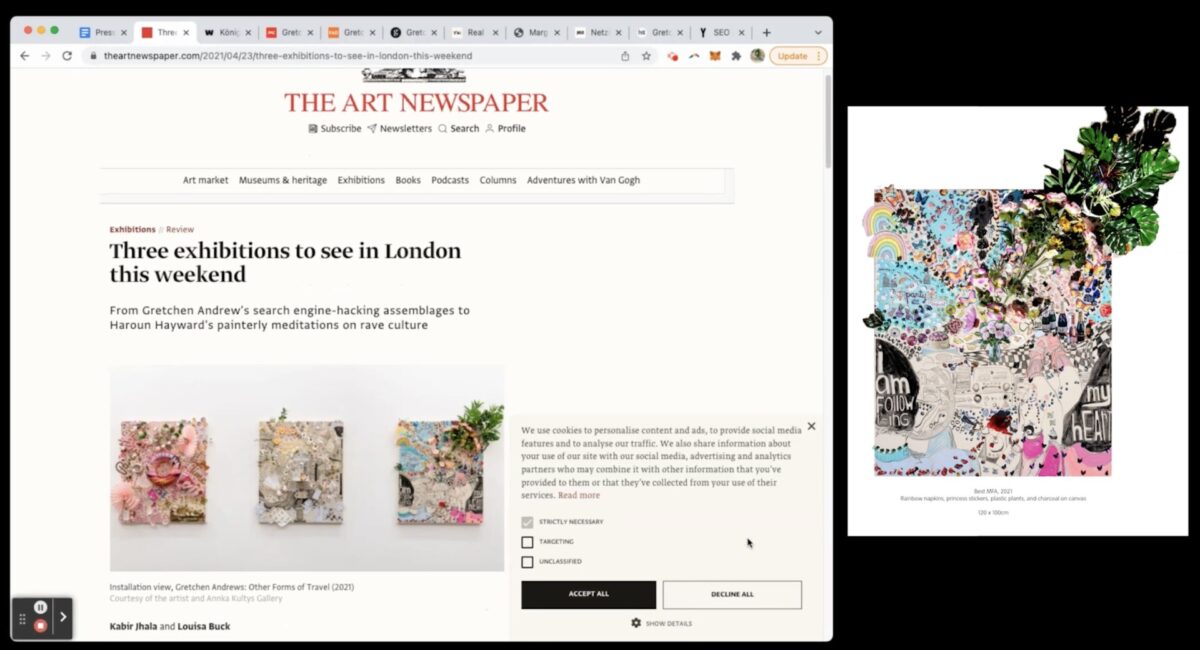Click the Review tag above the headline
Image resolution: width=1200 pixels, height=650 pixels.
180,230
